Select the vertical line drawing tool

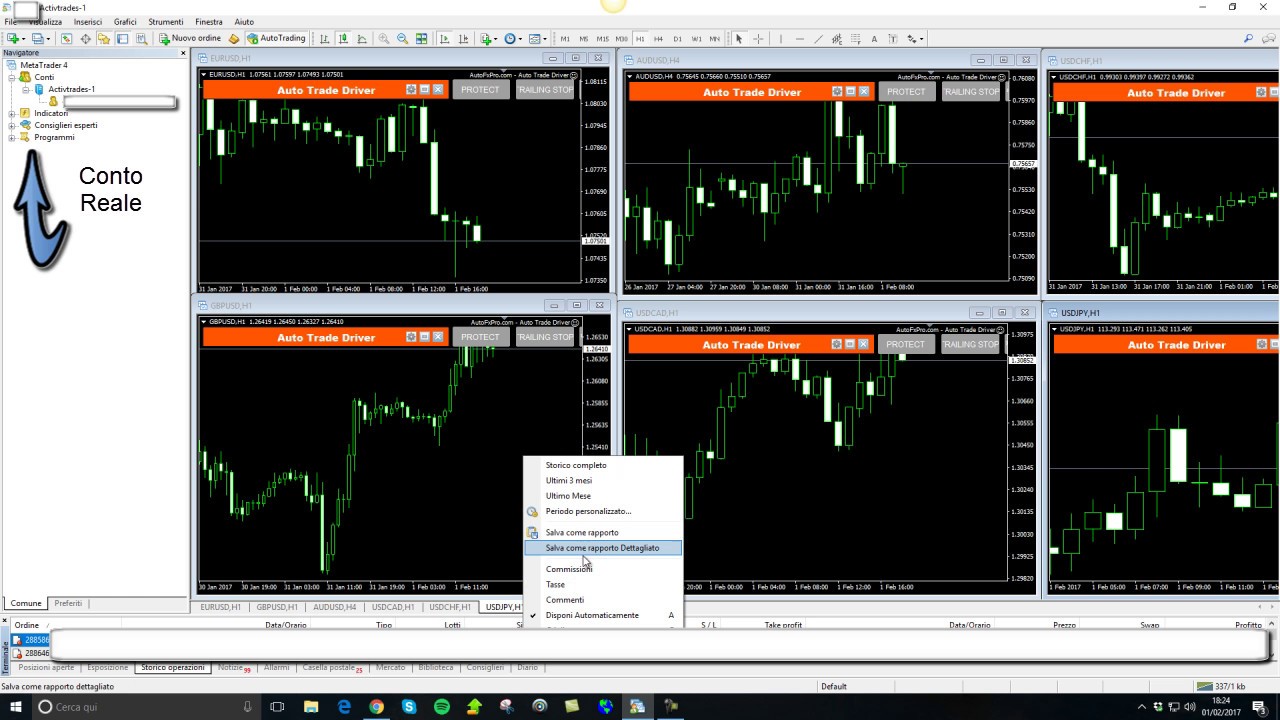point(781,39)
